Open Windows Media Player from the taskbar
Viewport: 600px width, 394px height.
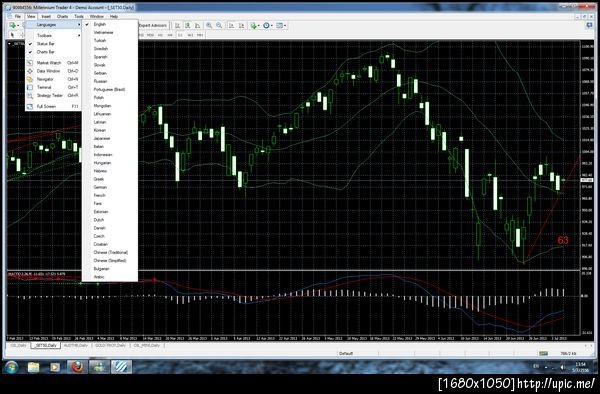tap(55, 367)
